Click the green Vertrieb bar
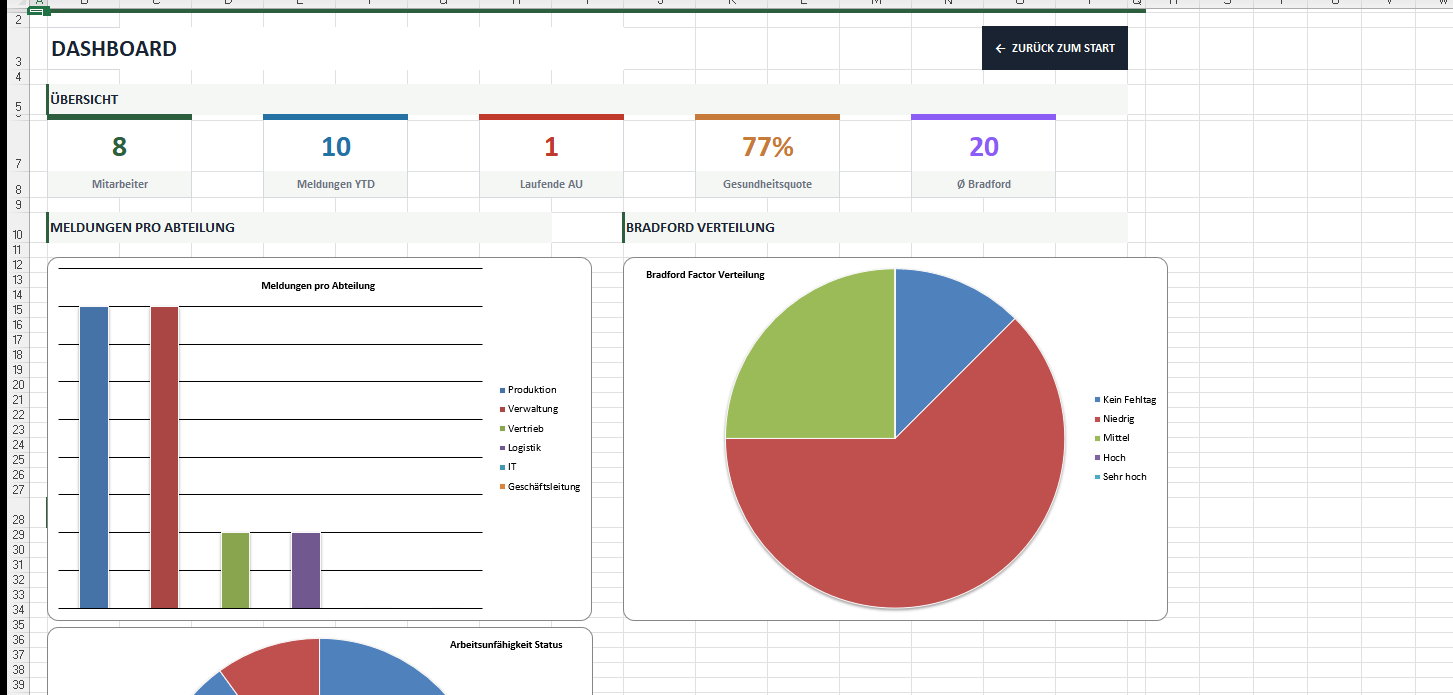This screenshot has width=1453, height=695. 235,570
